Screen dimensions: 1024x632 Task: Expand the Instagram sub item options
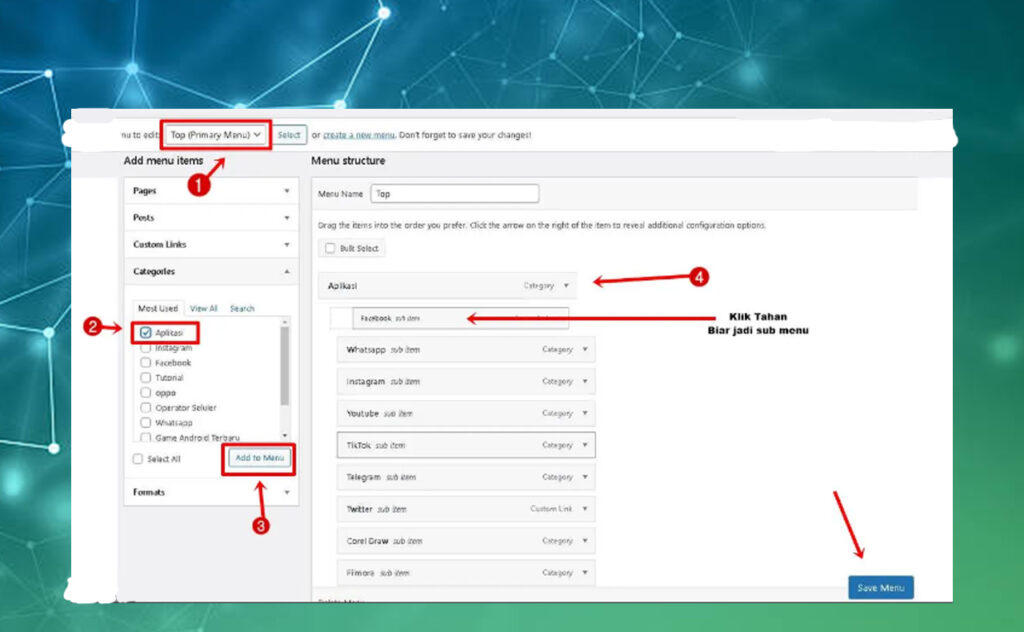click(585, 382)
